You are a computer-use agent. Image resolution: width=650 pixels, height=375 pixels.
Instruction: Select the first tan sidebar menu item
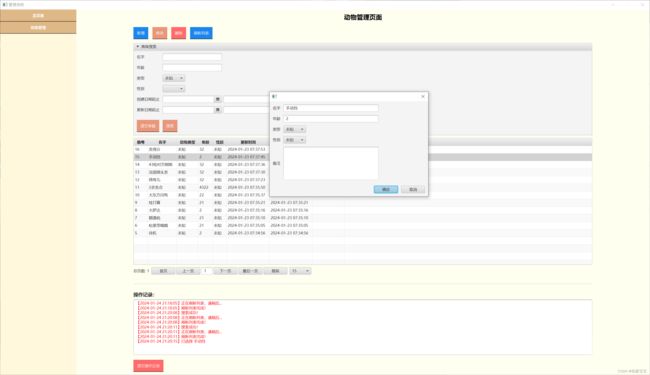click(38, 15)
